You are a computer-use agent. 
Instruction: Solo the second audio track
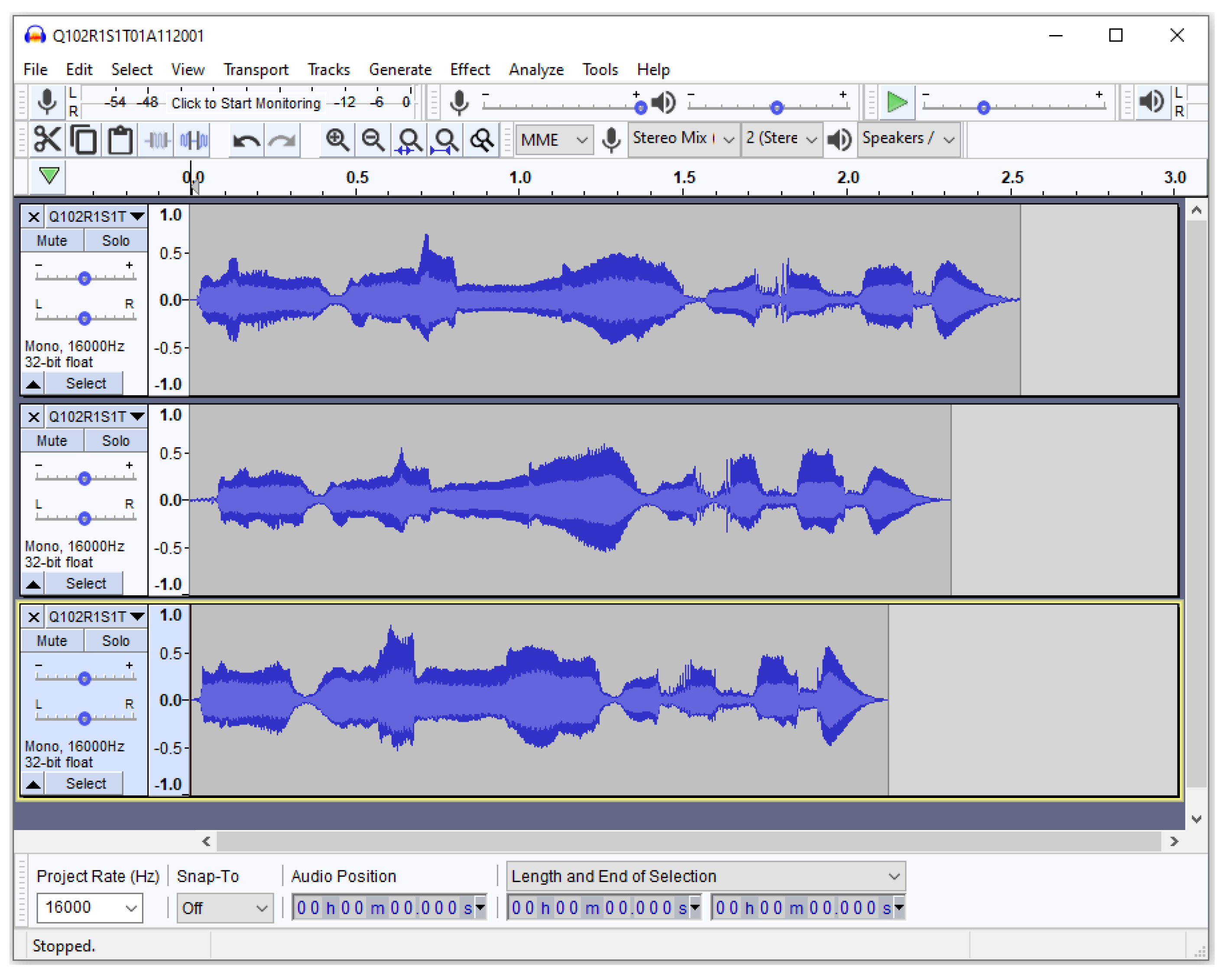pos(116,441)
